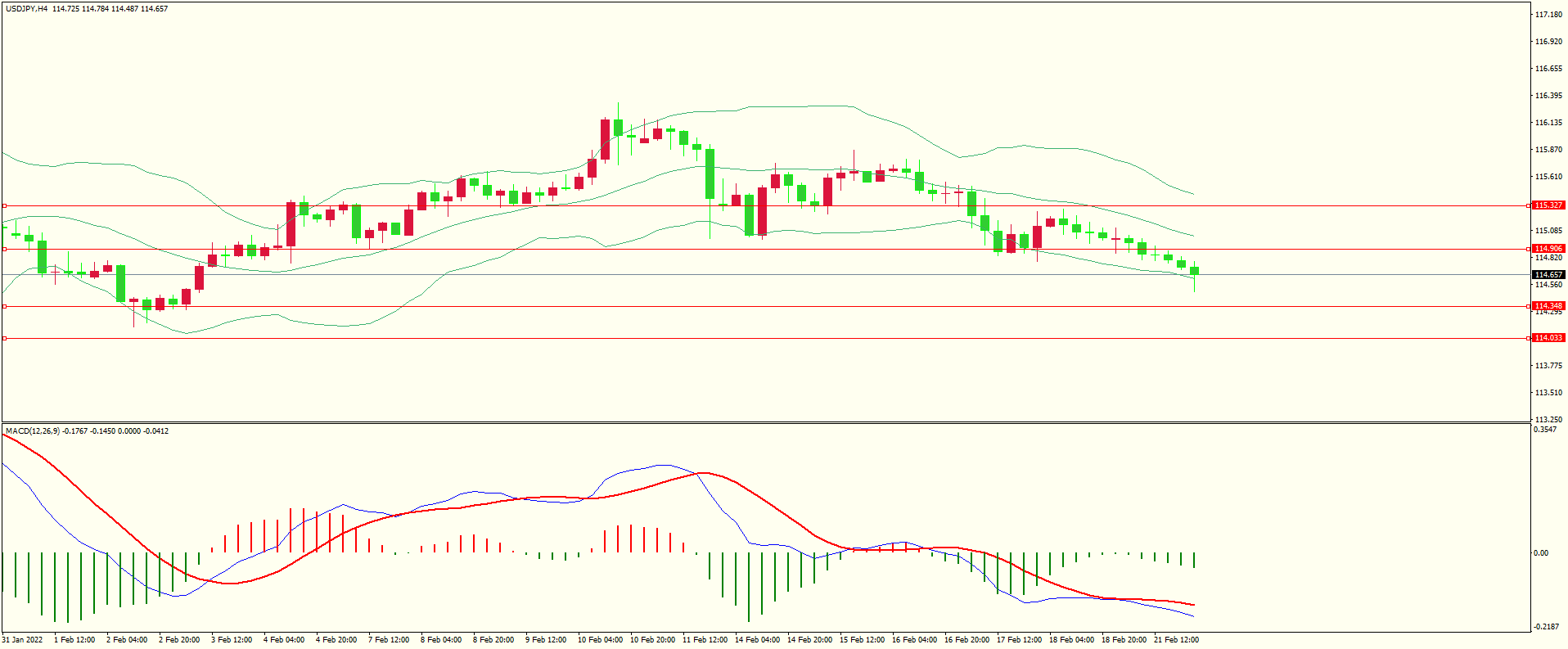Grab the left anchor of the 115.327 line
The width and height of the screenshot is (1568, 649).
4,205
